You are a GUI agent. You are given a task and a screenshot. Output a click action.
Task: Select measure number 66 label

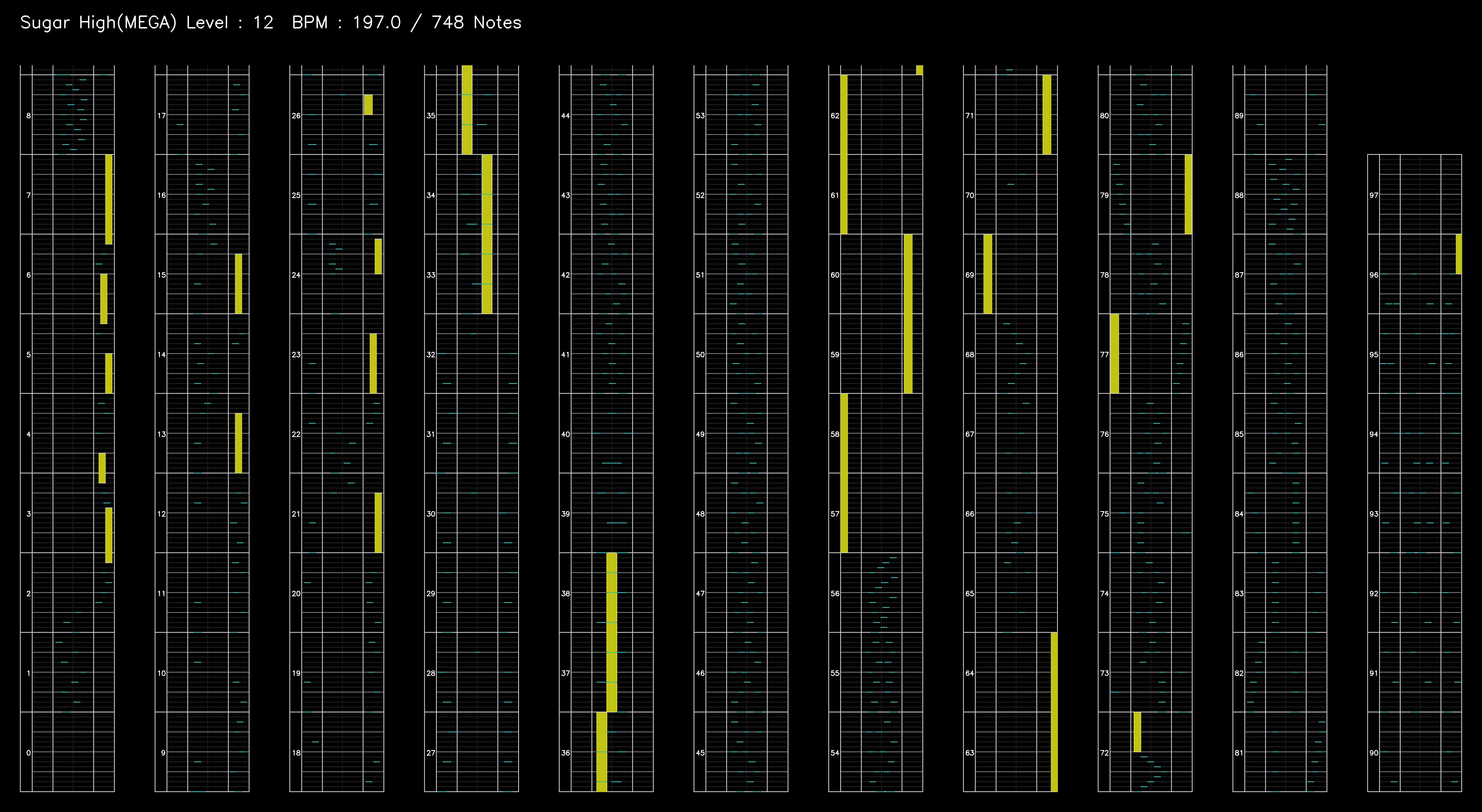point(970,514)
